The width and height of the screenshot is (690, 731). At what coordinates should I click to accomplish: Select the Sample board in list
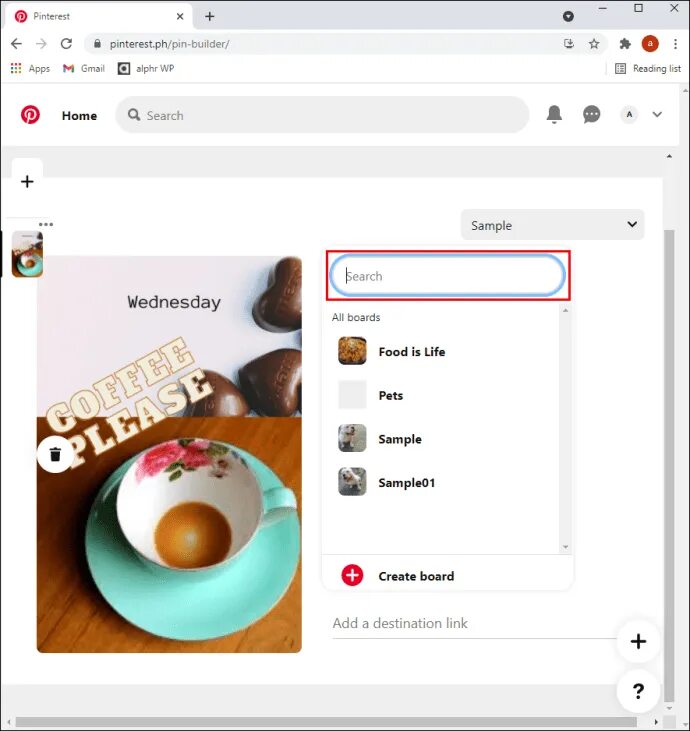pos(441,439)
